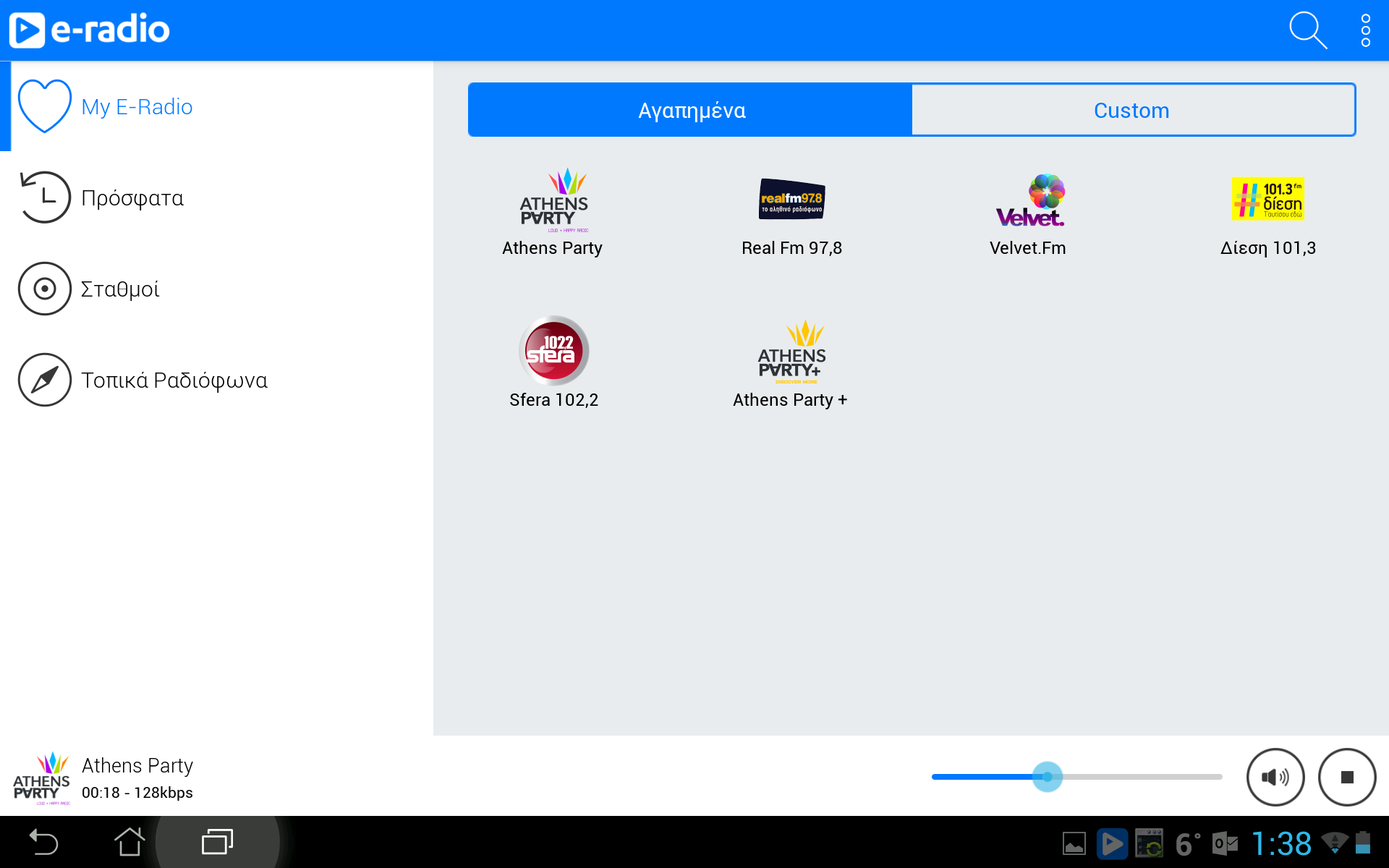Play the Real Fm 97,8 station logo
This screenshot has width=1389, height=868.
pyautogui.click(x=791, y=199)
